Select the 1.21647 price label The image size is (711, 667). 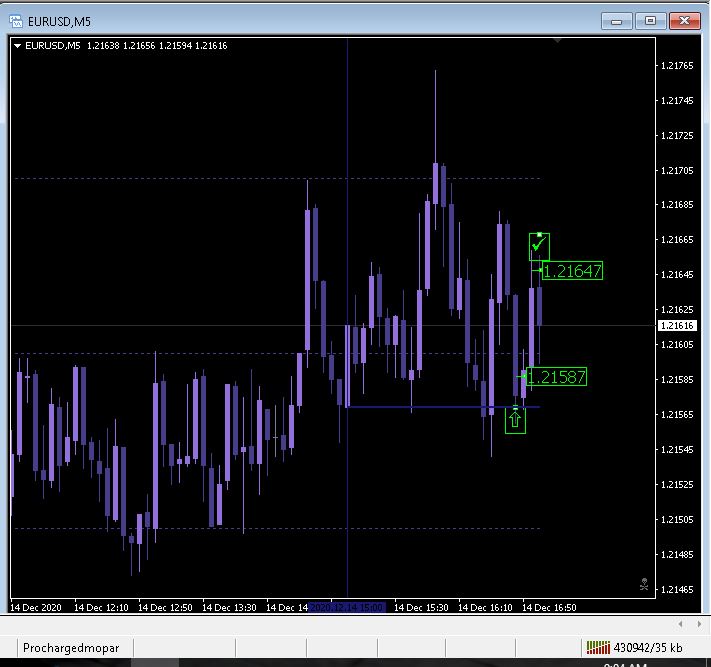pos(572,271)
